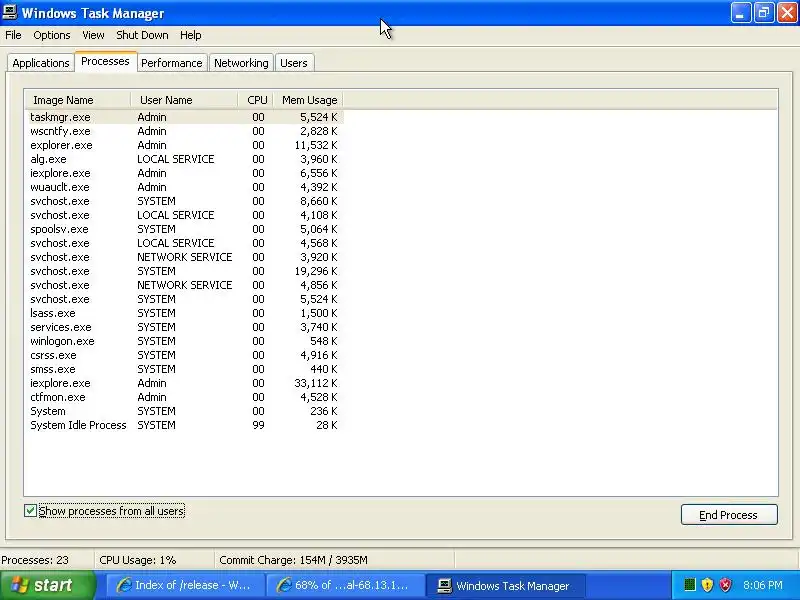800x600 pixels.
Task: Select the System Idle Process row
Action: (184, 426)
